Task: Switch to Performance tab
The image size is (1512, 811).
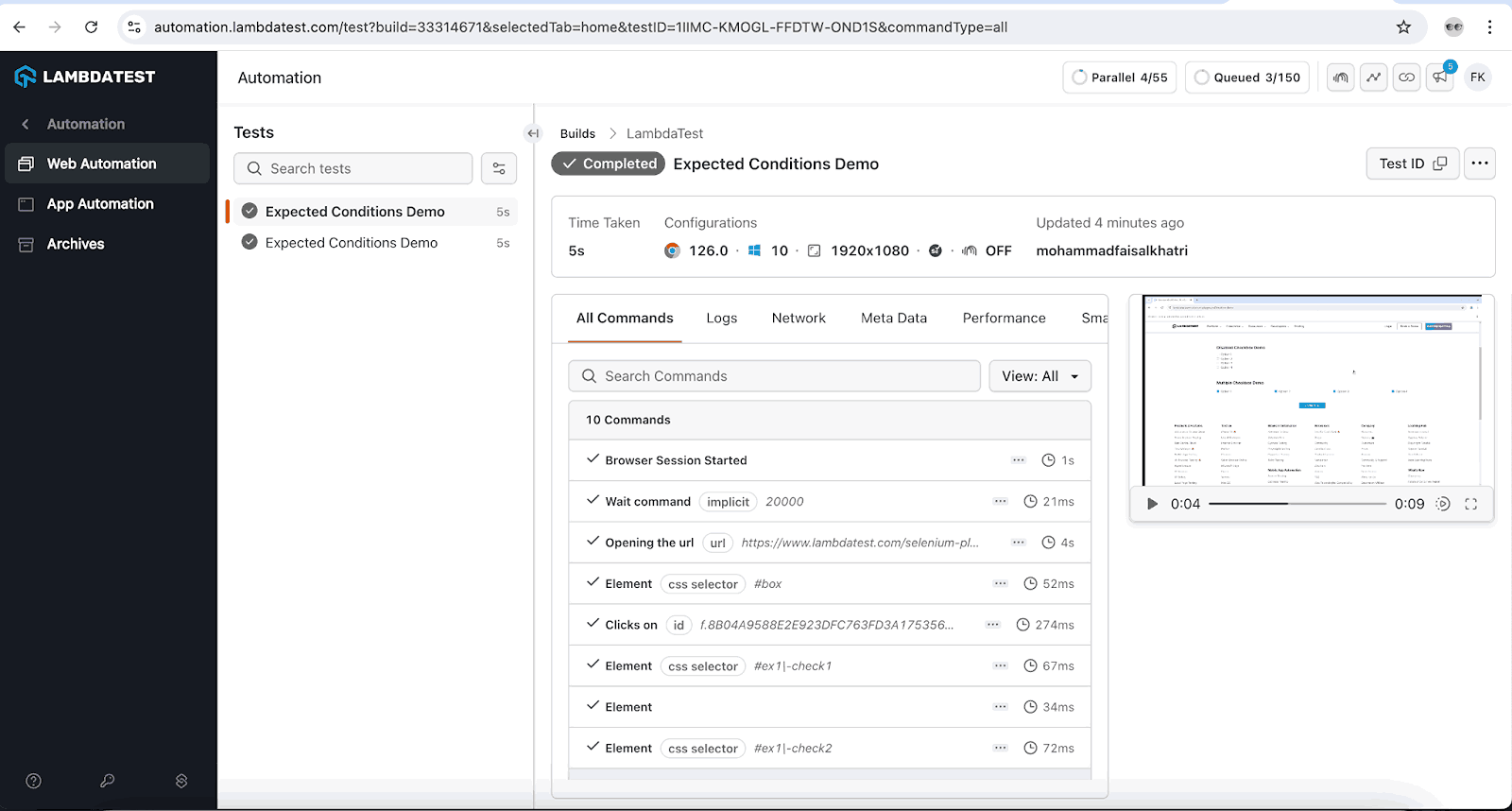Action: point(1004,319)
